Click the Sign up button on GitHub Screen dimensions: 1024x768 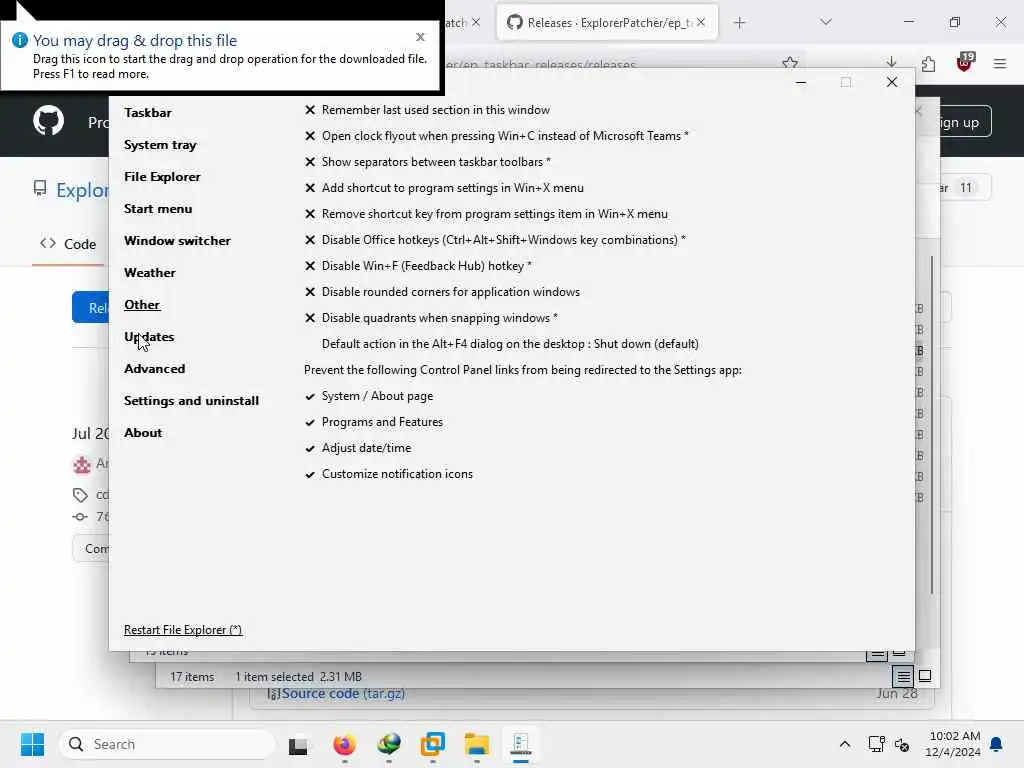pyautogui.click(x=959, y=122)
